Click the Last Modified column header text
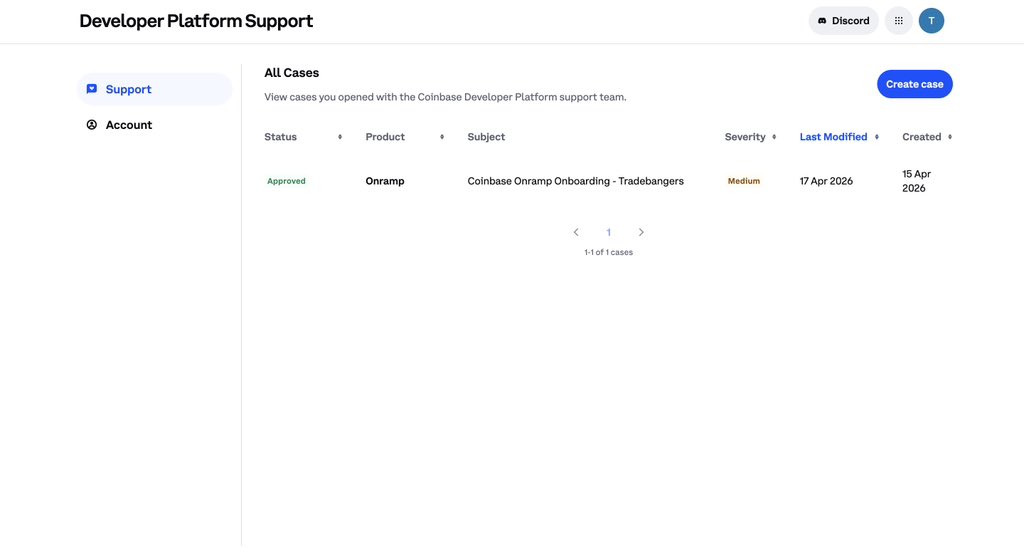Image resolution: width=1024 pixels, height=552 pixels. pos(833,137)
